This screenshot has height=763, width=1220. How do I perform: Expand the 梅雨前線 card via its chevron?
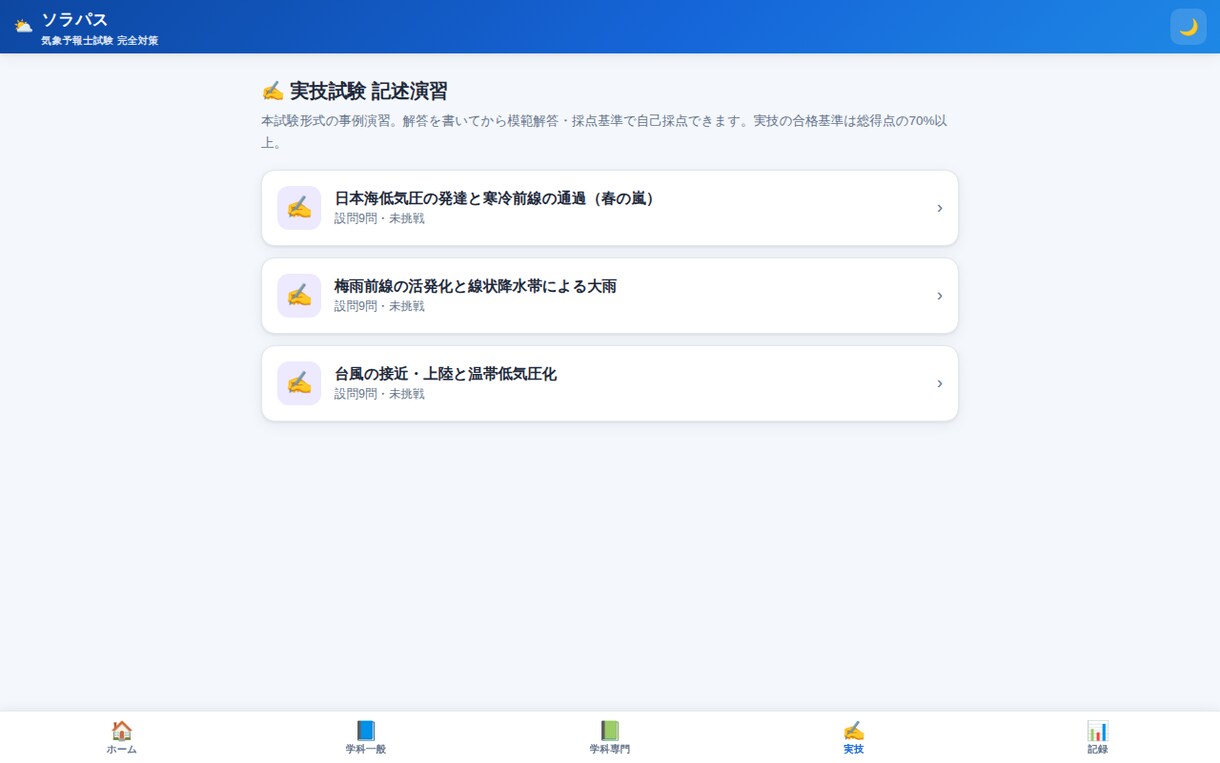(939, 296)
